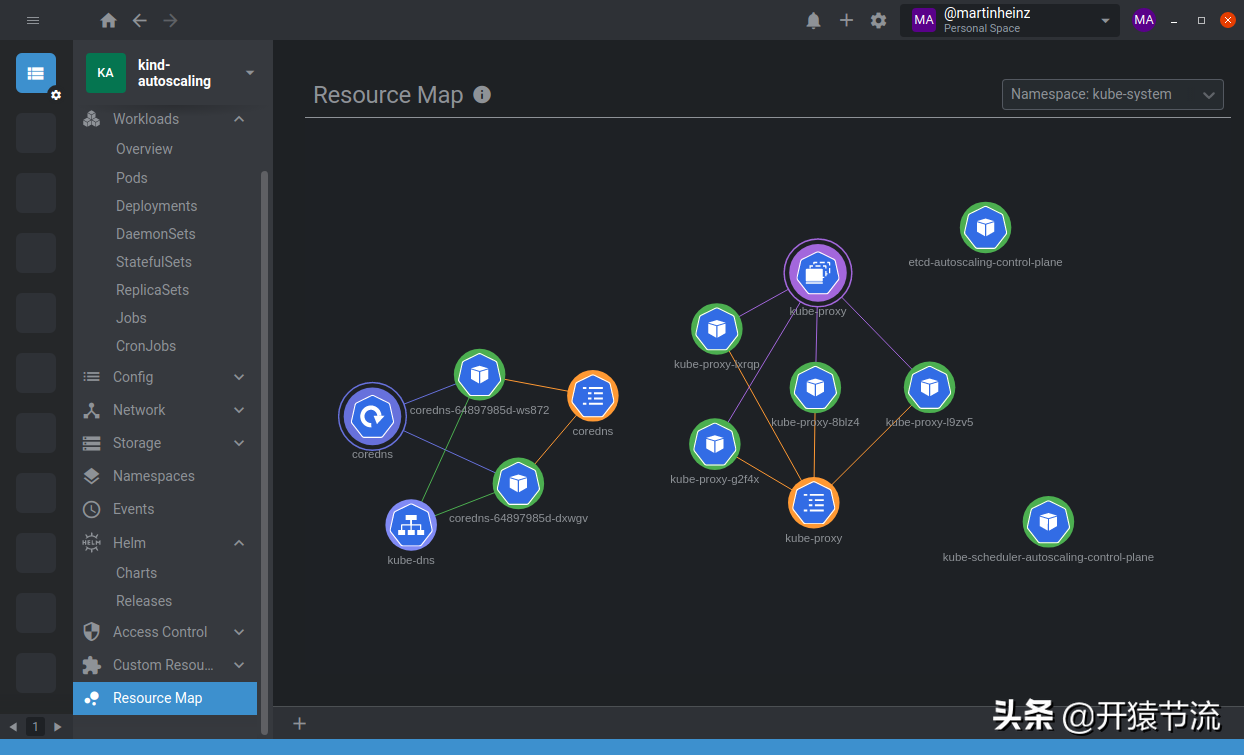The image size is (1244, 755).
Task: Open the hamburger menu at top left
Action: click(x=33, y=20)
